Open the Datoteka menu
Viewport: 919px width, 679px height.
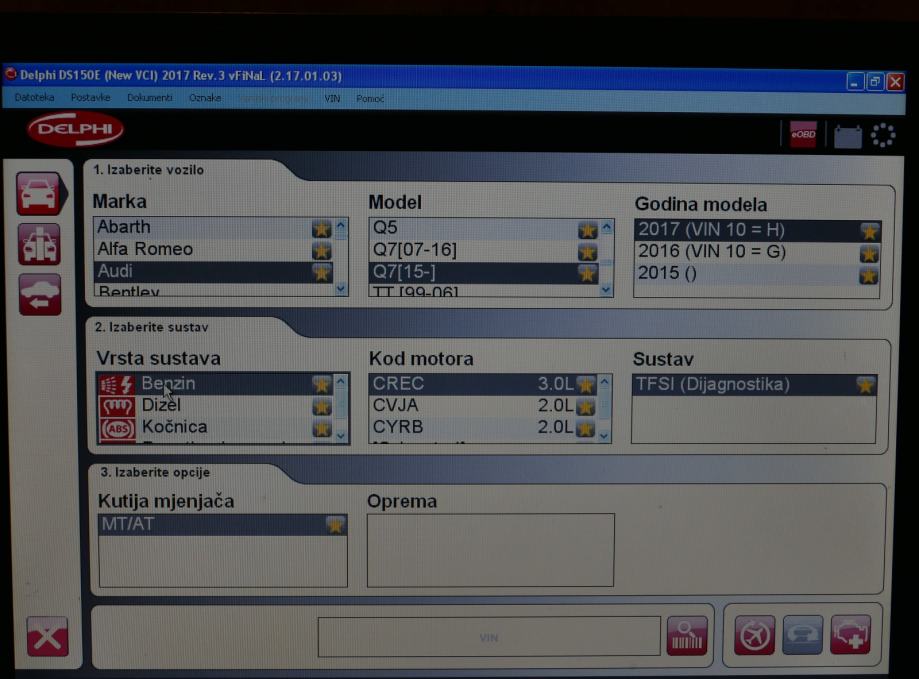[x=35, y=97]
